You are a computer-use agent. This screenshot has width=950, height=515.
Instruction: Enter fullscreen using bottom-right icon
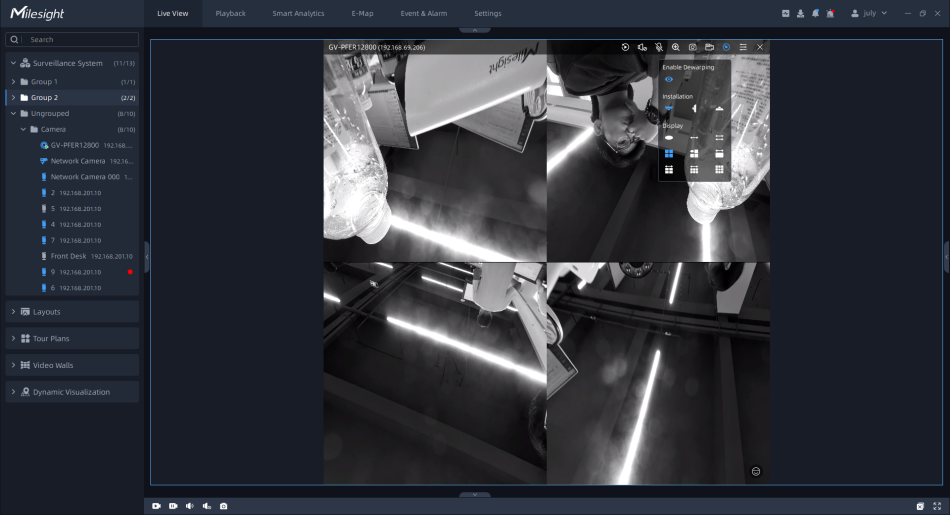click(937, 506)
